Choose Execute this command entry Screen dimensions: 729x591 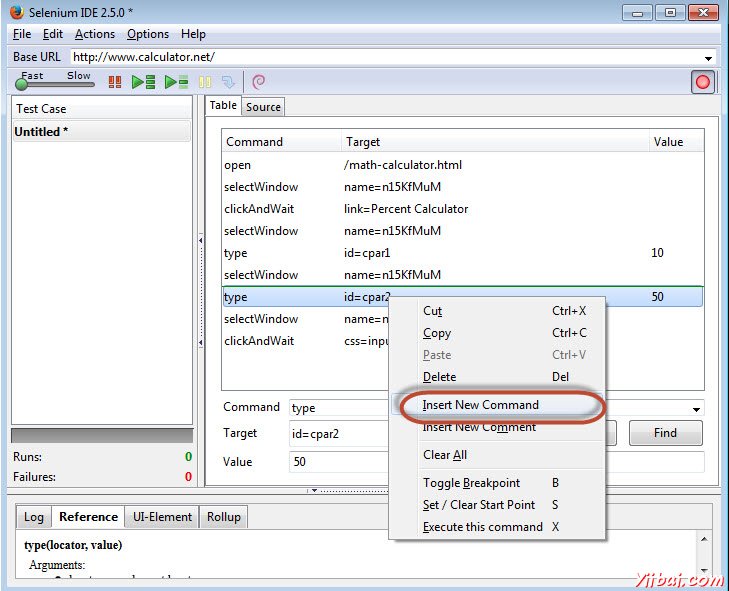pyautogui.click(x=497, y=527)
